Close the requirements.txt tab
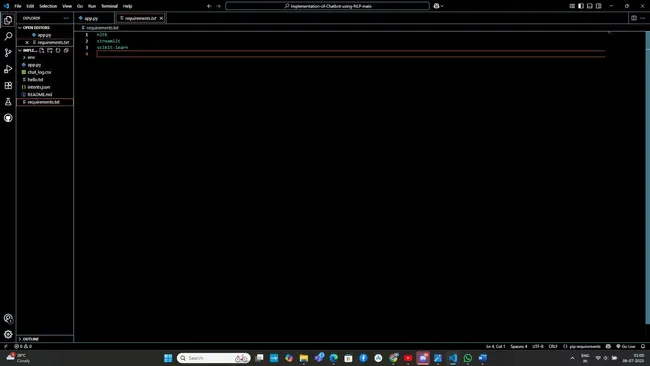This screenshot has height=366, width=650. tap(161, 18)
